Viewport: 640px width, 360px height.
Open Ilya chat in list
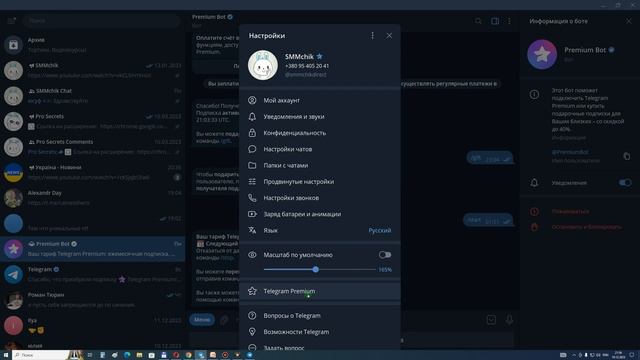click(x=93, y=325)
